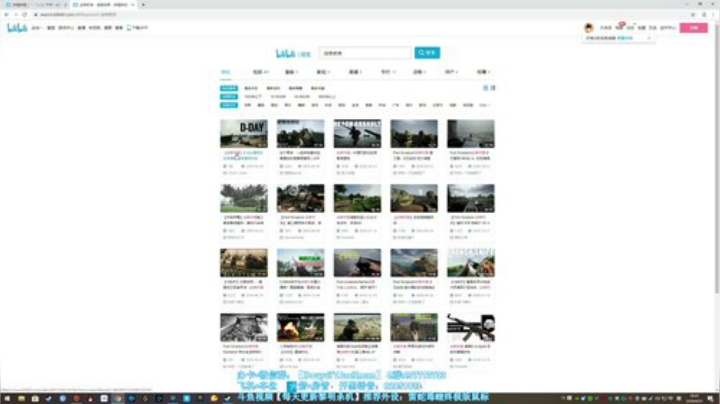Open the title link under the D-DAY thumbnail

243,155
